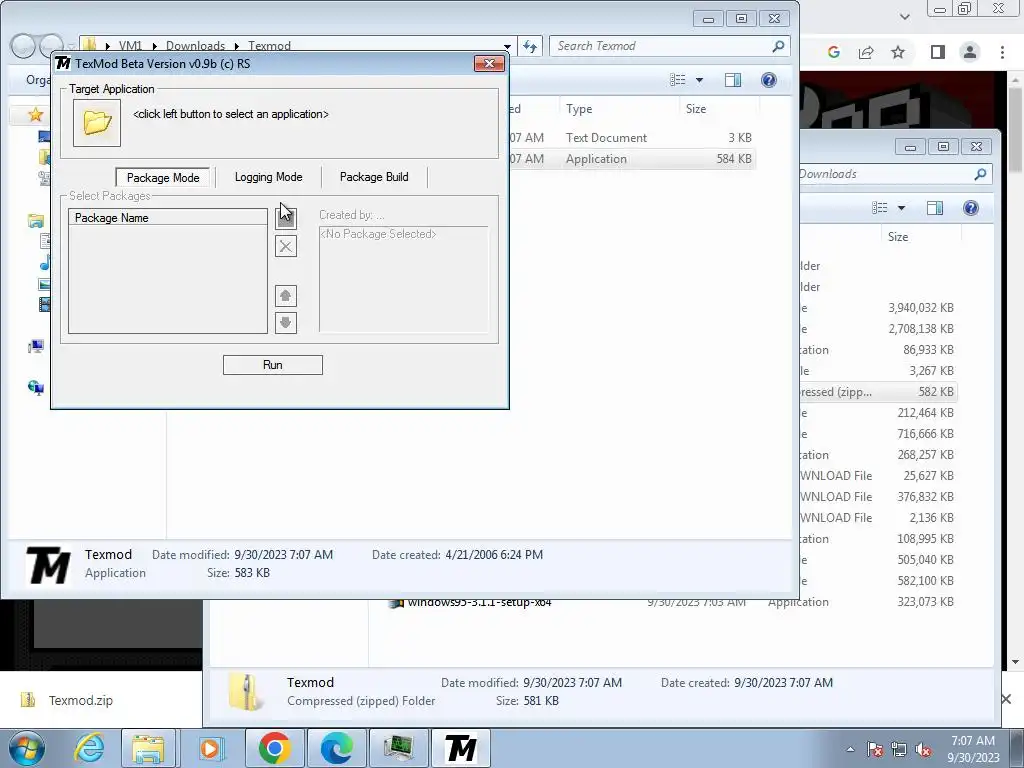Screen dimensions: 1024x768
Task: Toggle Chrome side panel icon
Action: tap(938, 52)
